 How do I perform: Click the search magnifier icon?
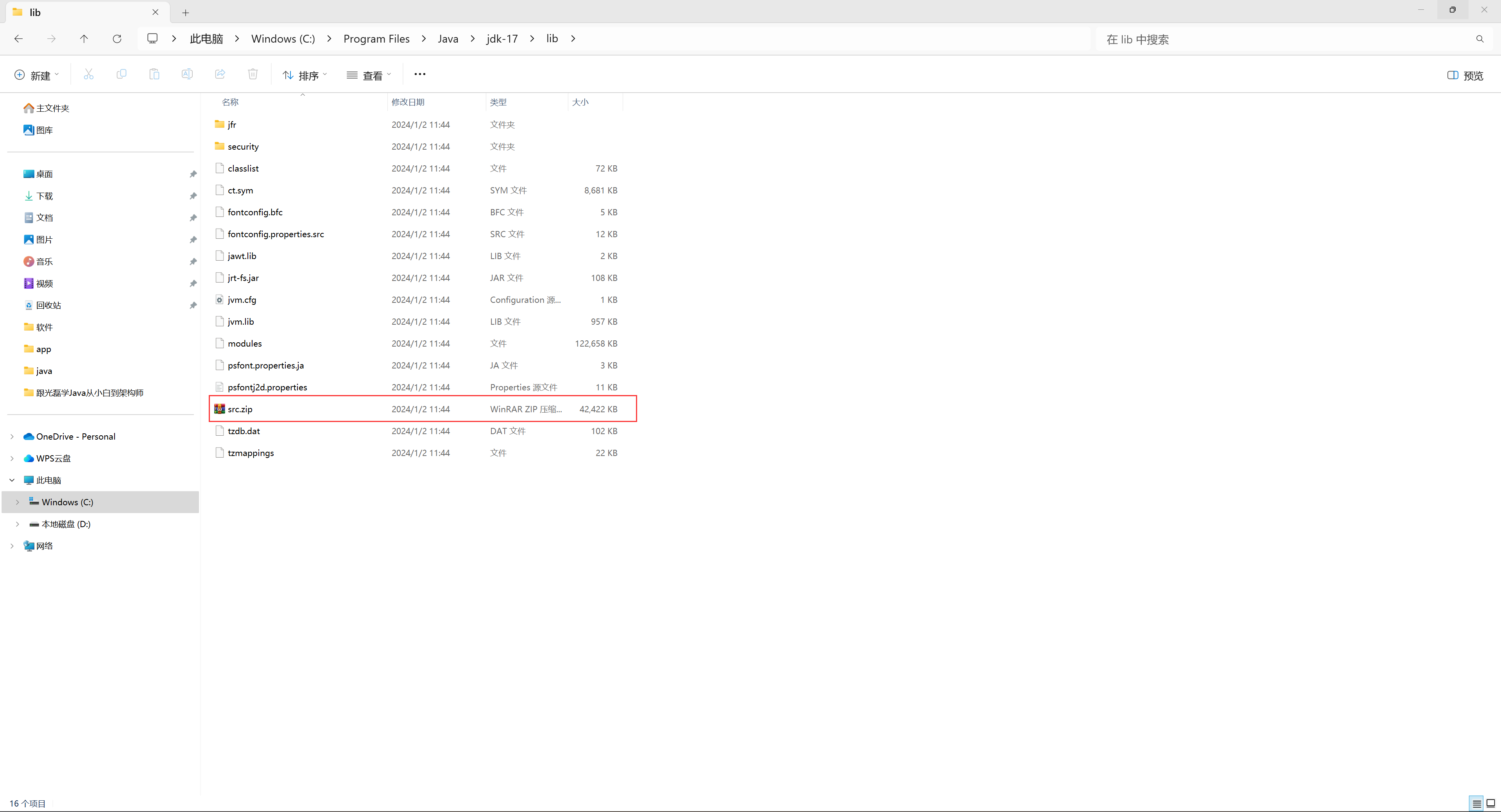(1480, 39)
